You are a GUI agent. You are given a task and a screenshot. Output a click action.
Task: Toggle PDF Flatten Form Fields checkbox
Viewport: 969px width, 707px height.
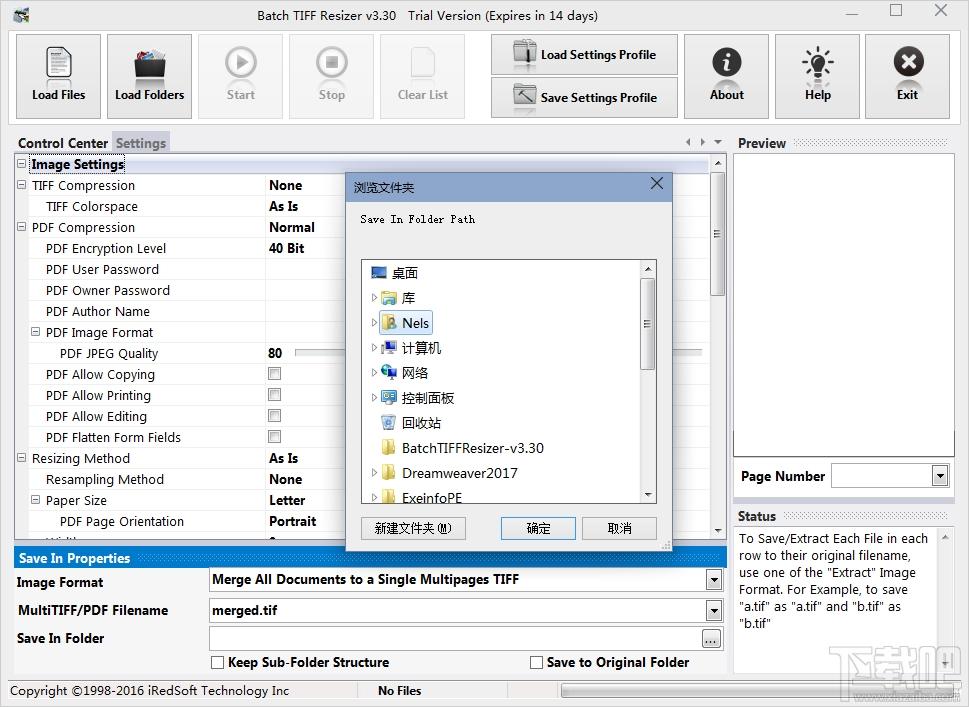point(274,437)
